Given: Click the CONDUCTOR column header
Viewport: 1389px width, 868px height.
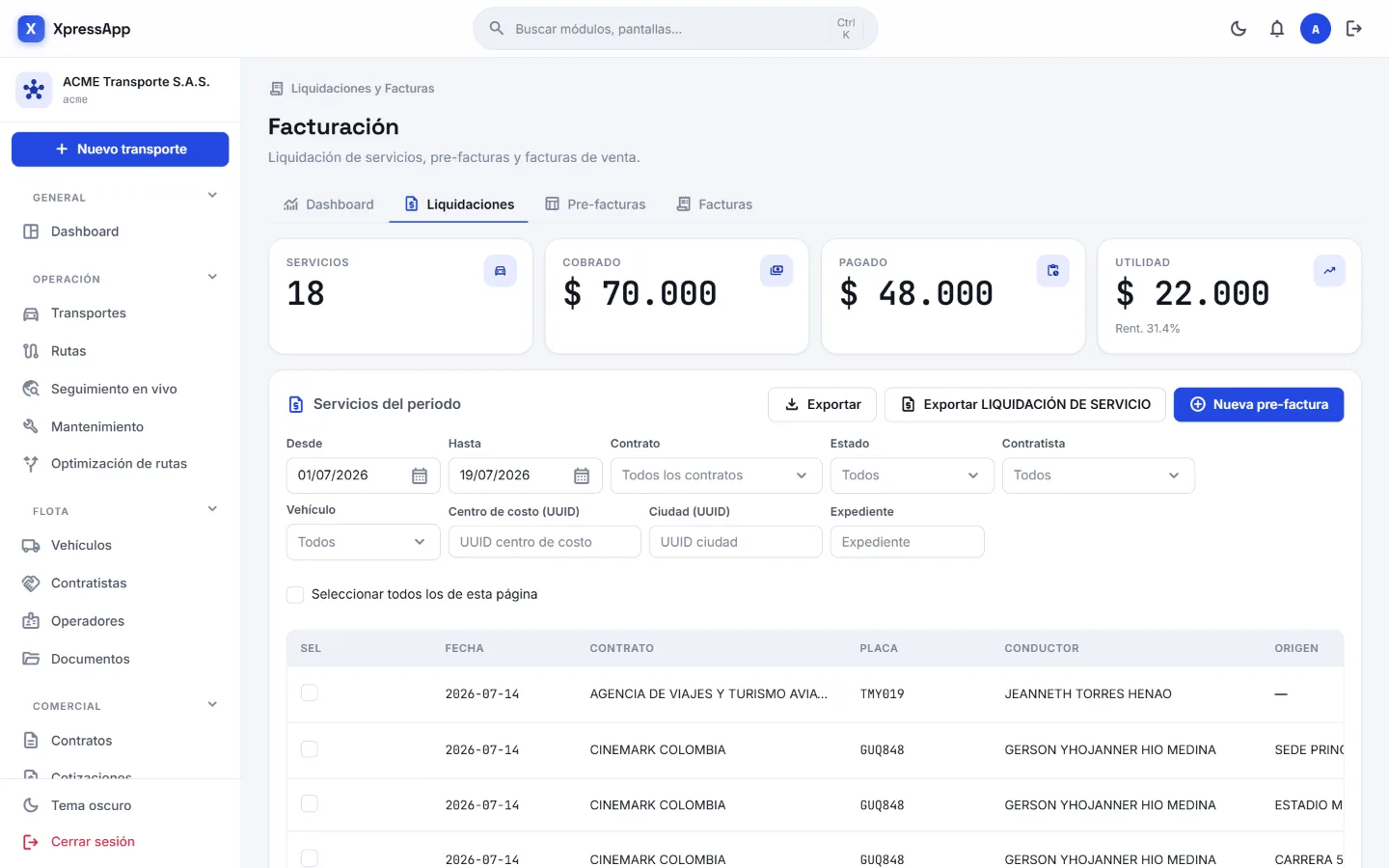Looking at the screenshot, I should click(1042, 648).
